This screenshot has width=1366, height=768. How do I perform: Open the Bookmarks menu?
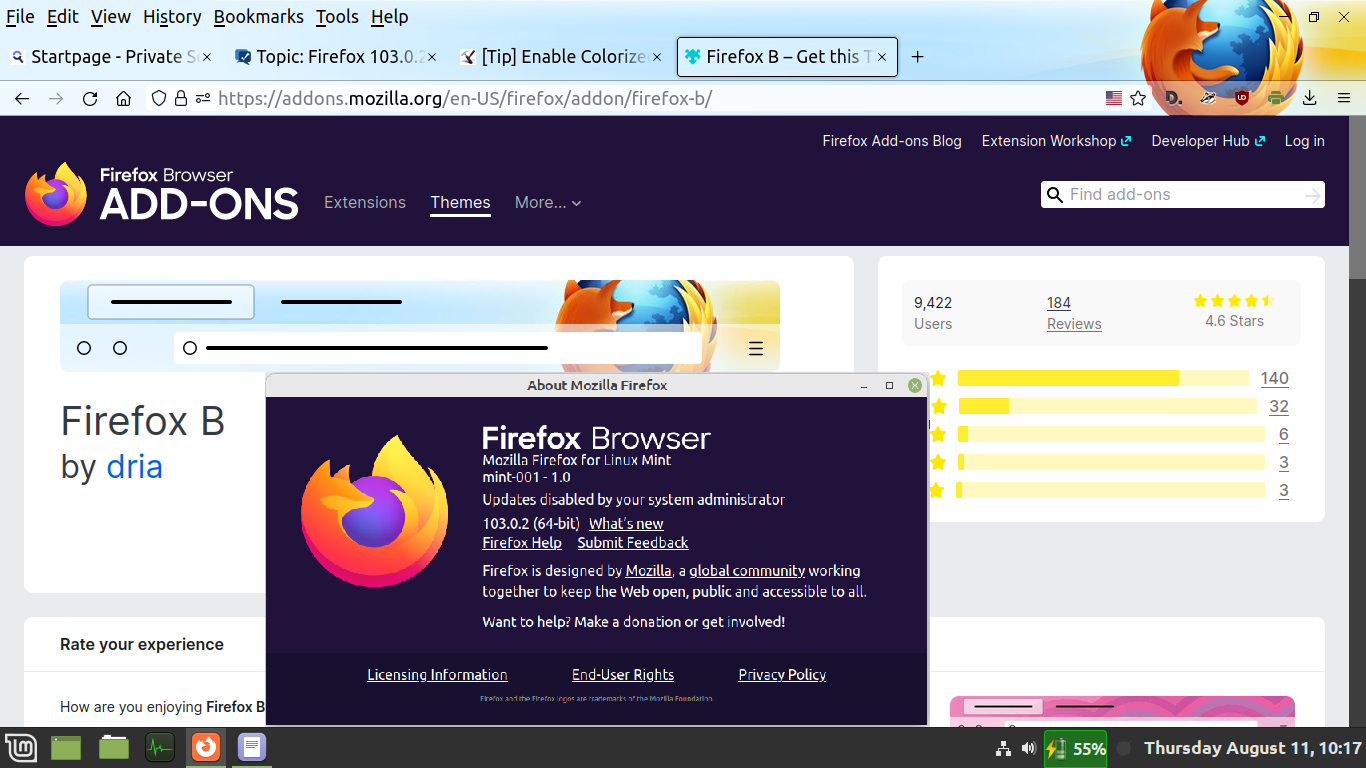coord(259,17)
